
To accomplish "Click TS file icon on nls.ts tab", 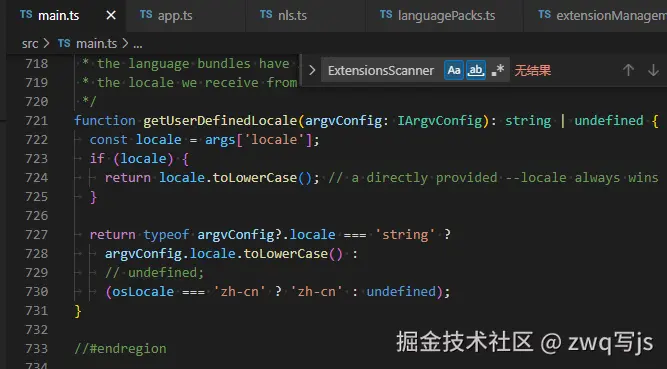I will click(x=266, y=14).
